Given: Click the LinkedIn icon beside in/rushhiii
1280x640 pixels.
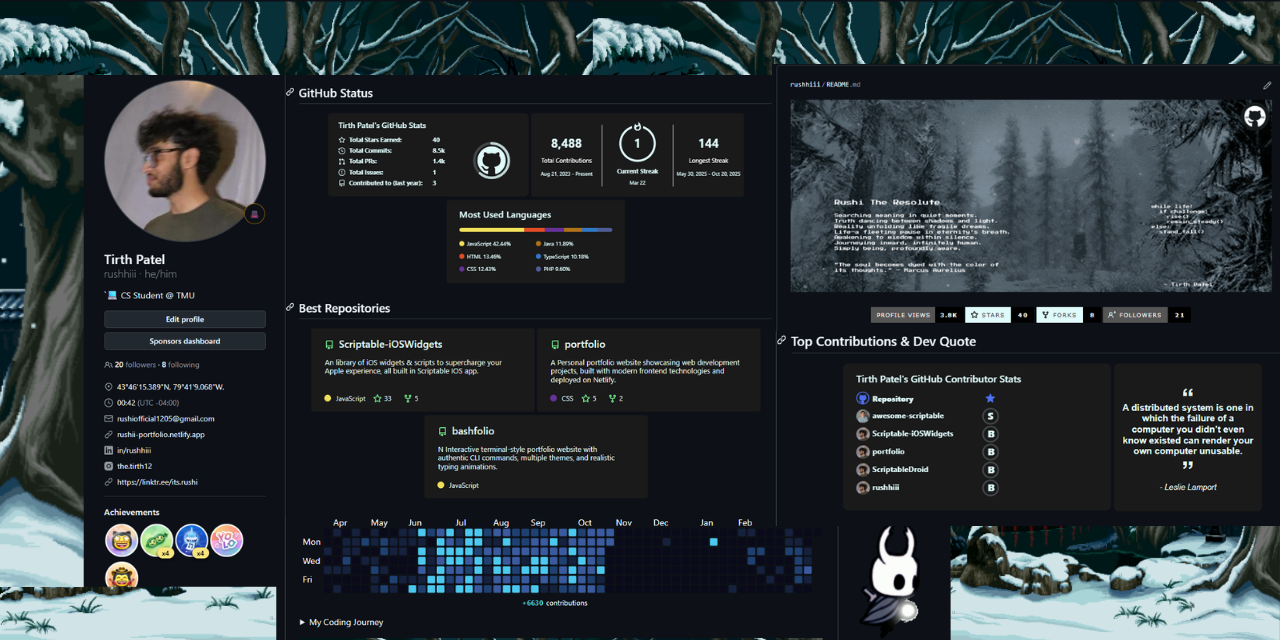Looking at the screenshot, I should tap(109, 450).
